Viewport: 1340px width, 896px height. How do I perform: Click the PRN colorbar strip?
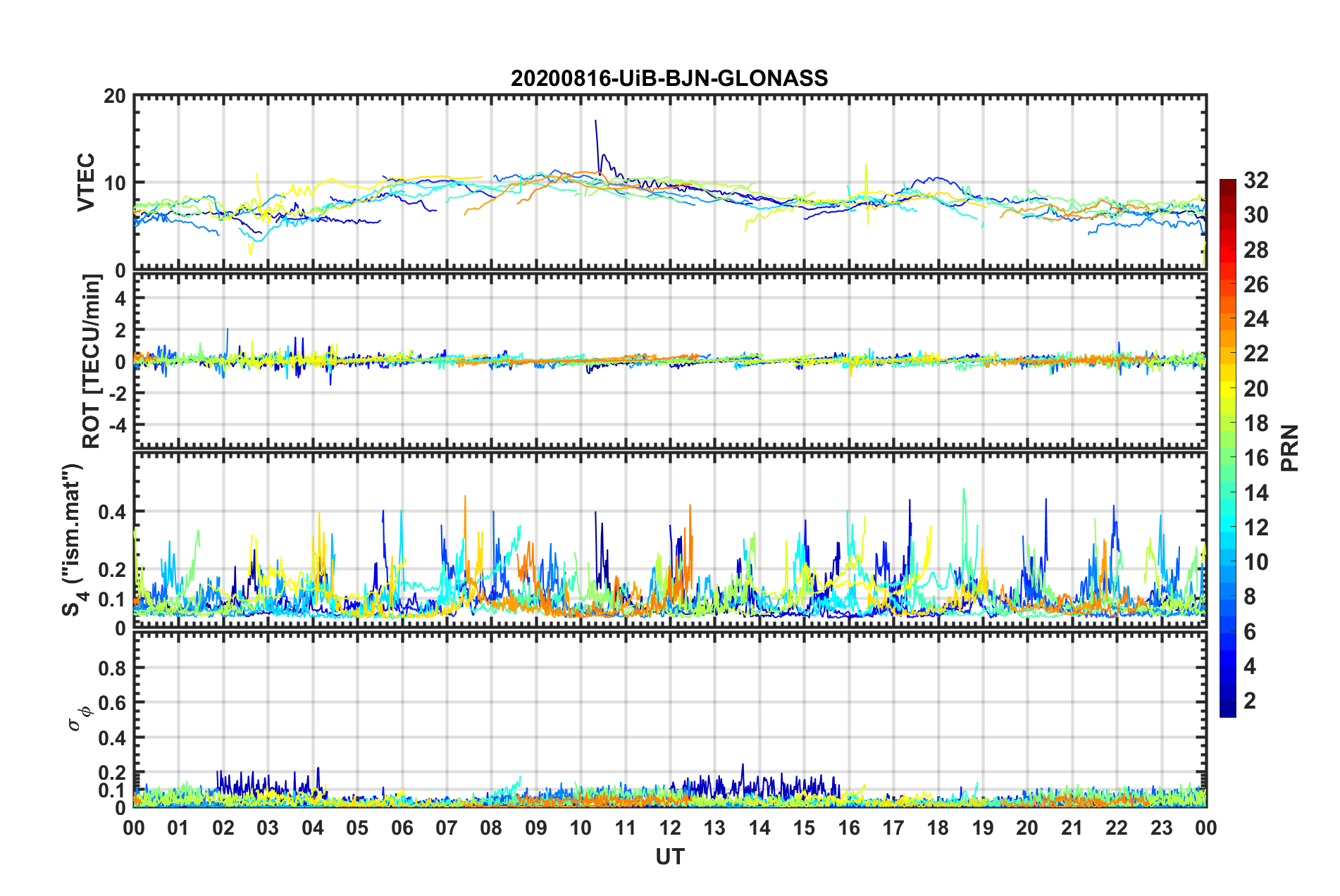click(1227, 448)
